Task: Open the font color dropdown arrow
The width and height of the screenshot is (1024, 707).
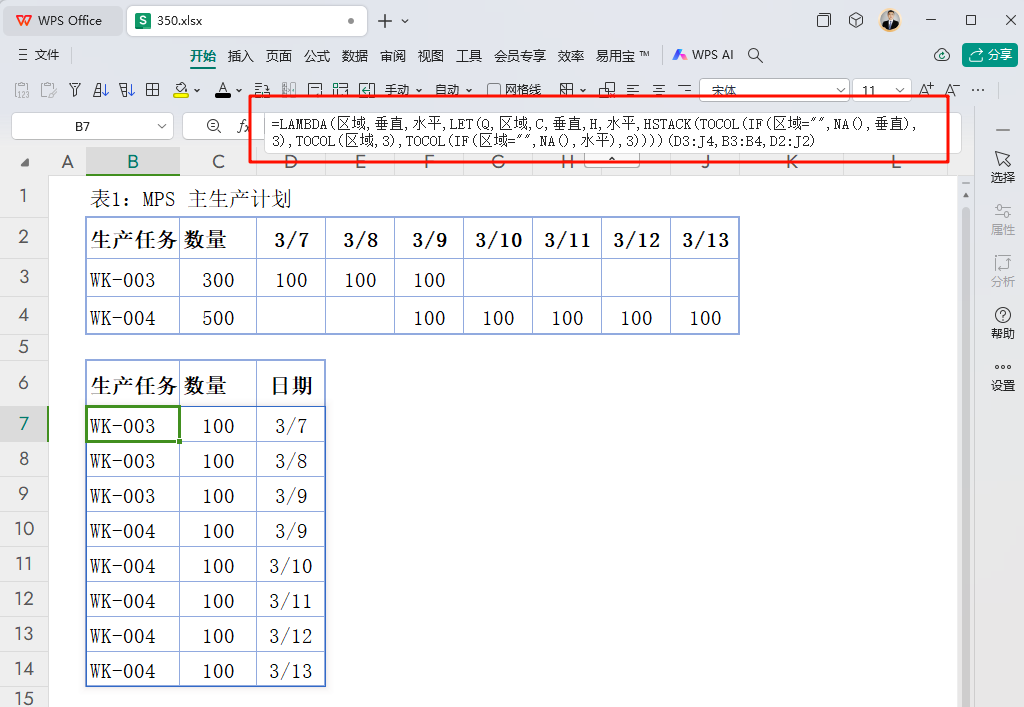Action: click(239, 91)
